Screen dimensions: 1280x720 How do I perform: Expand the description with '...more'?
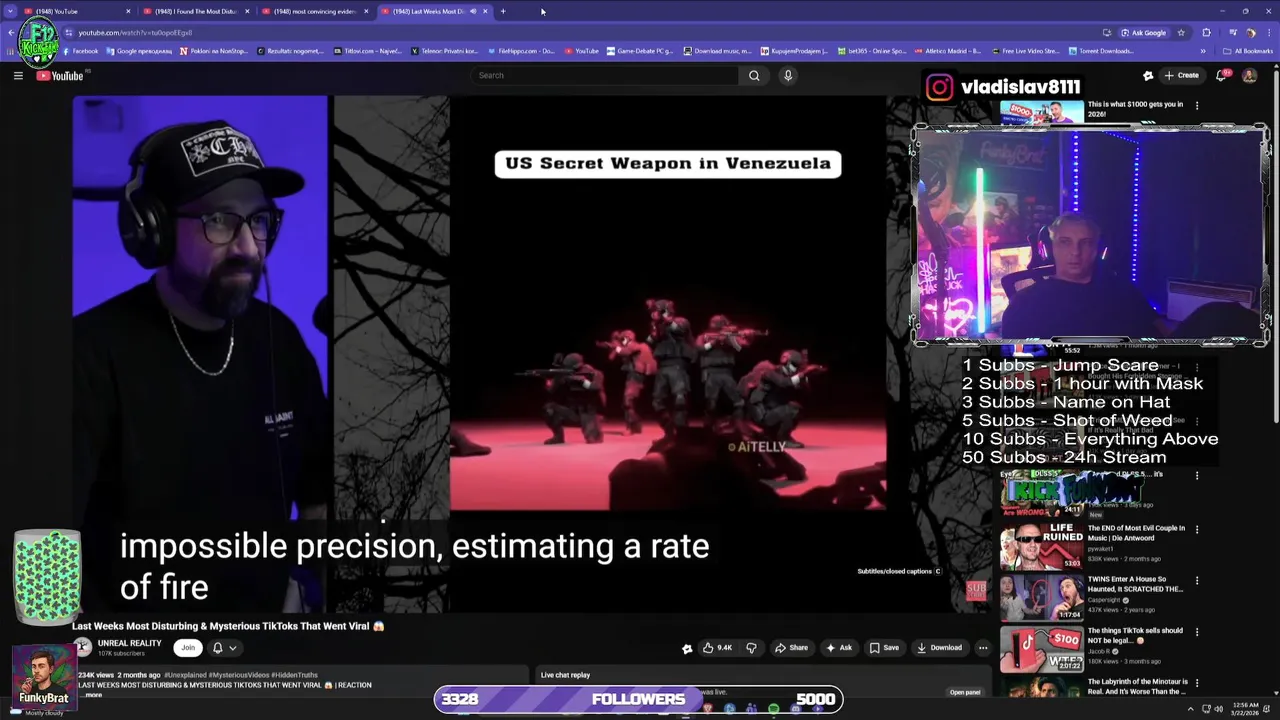(91, 694)
